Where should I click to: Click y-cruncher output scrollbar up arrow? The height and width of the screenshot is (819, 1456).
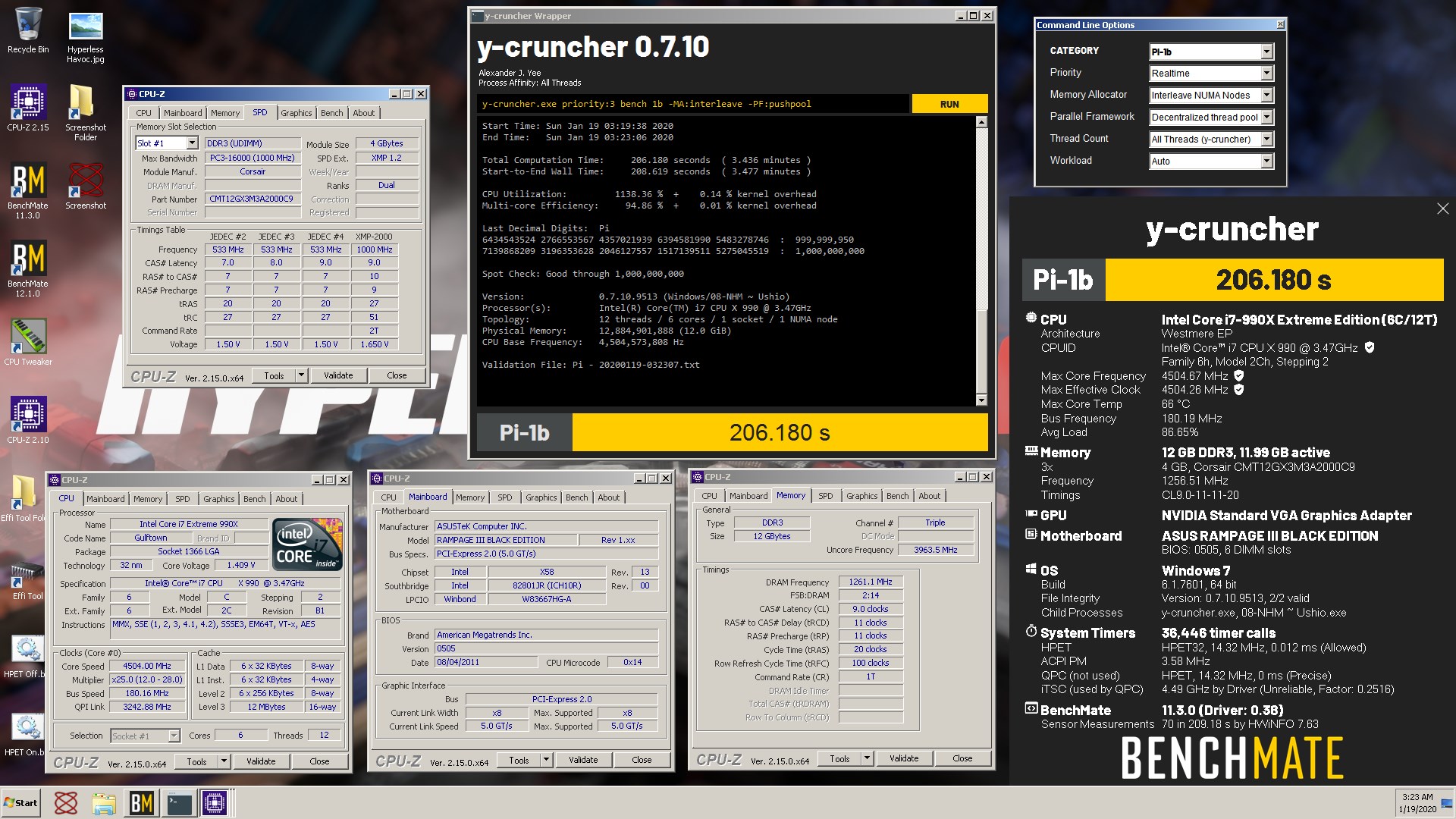point(981,122)
